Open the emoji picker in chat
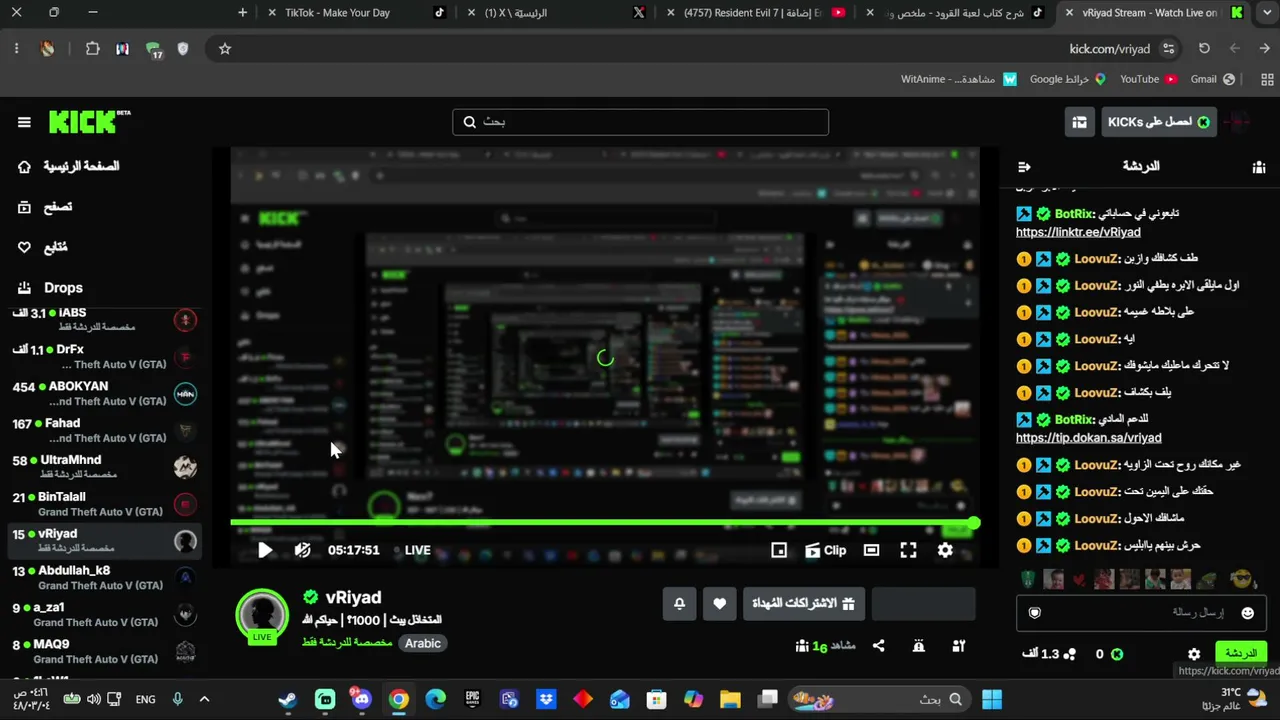This screenshot has height=720, width=1280. 1247,613
